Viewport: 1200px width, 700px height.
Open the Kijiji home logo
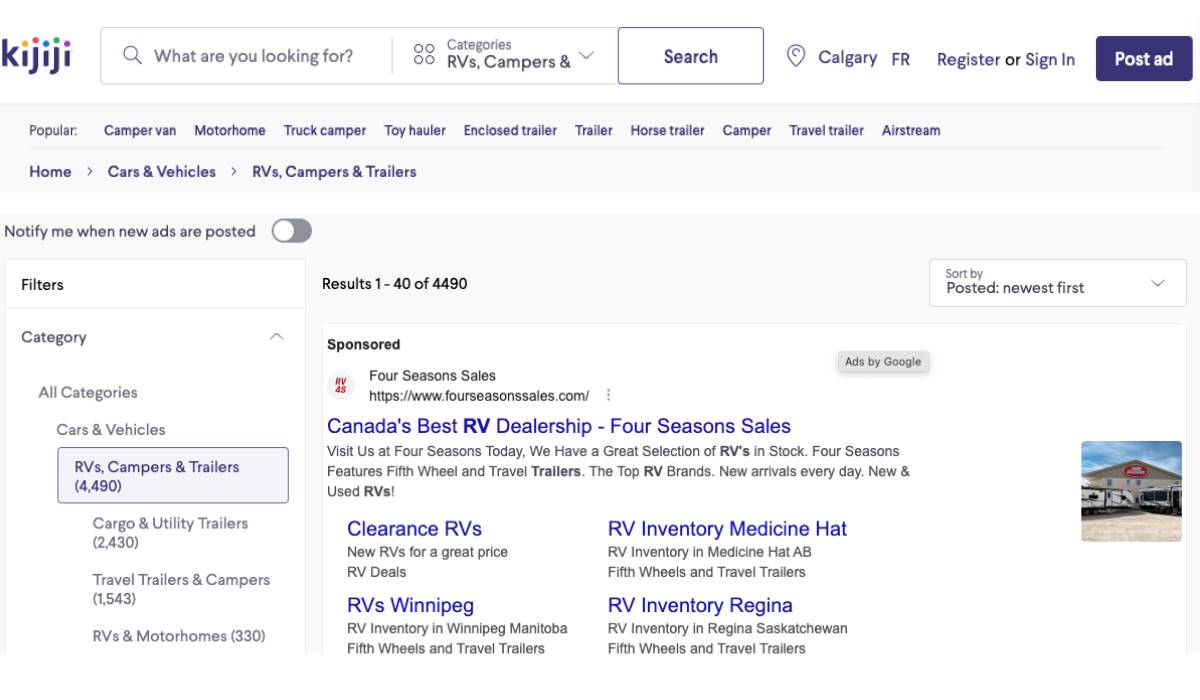(x=37, y=55)
